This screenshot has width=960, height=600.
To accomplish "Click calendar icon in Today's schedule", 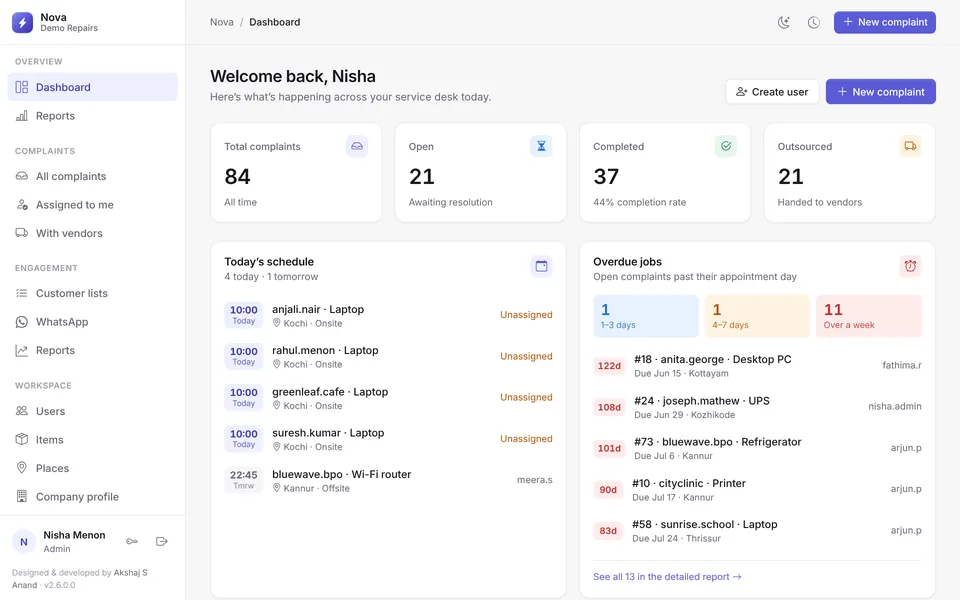I will [x=541, y=266].
